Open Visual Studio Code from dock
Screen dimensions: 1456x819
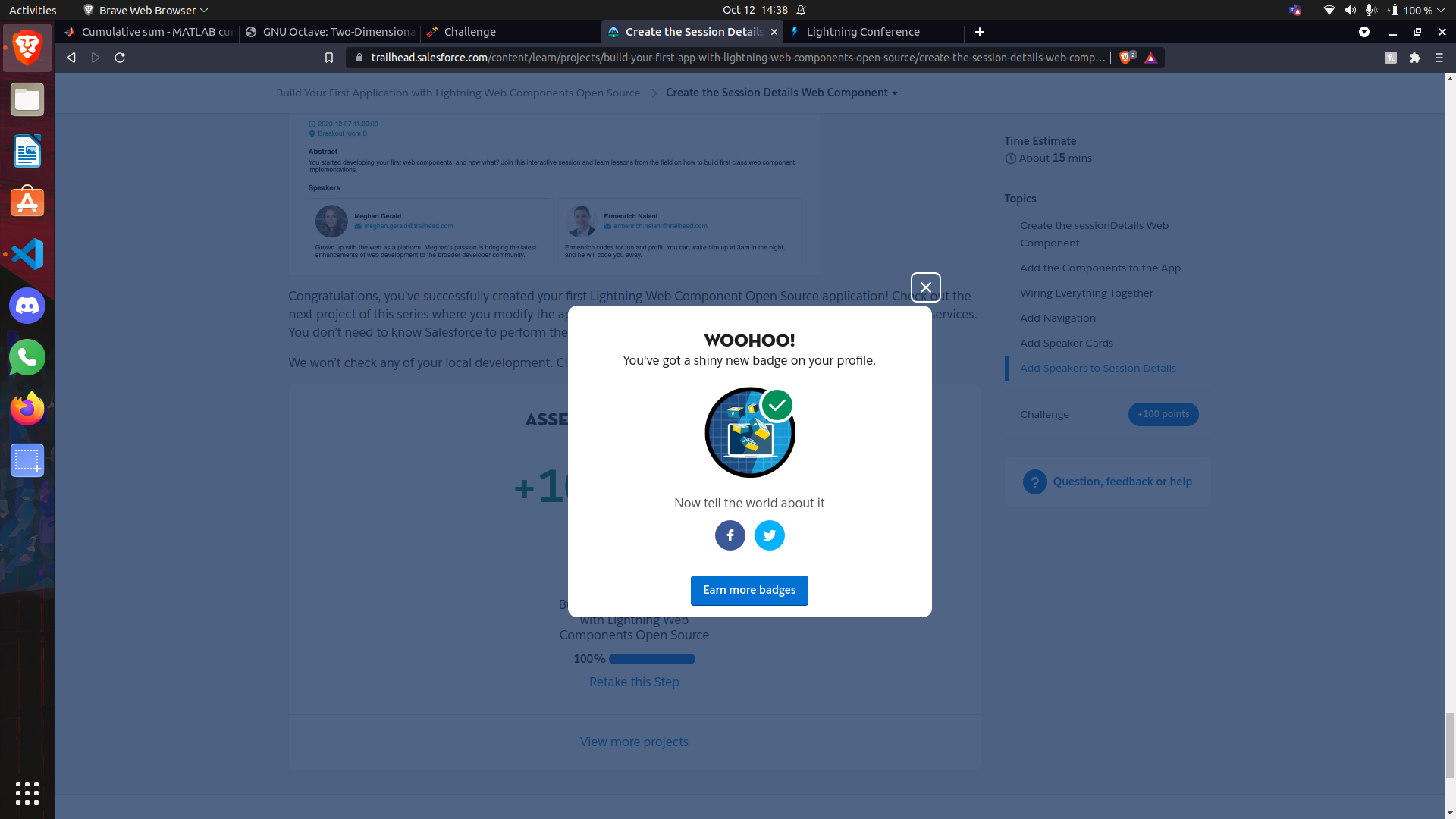[27, 254]
